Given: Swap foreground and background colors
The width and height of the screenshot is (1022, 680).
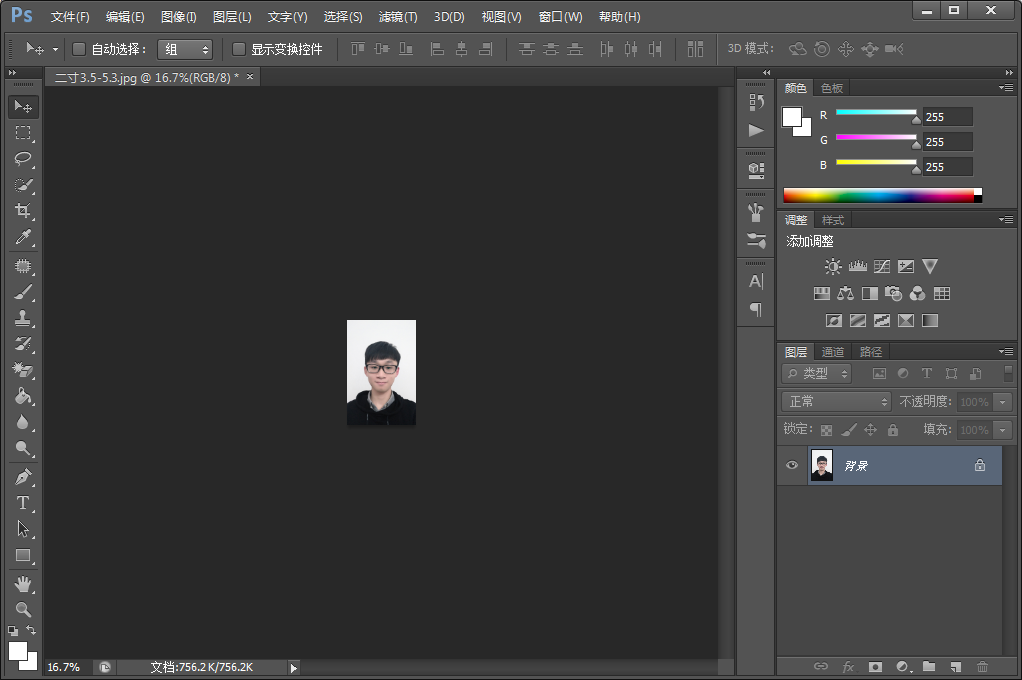Looking at the screenshot, I should click(31, 630).
